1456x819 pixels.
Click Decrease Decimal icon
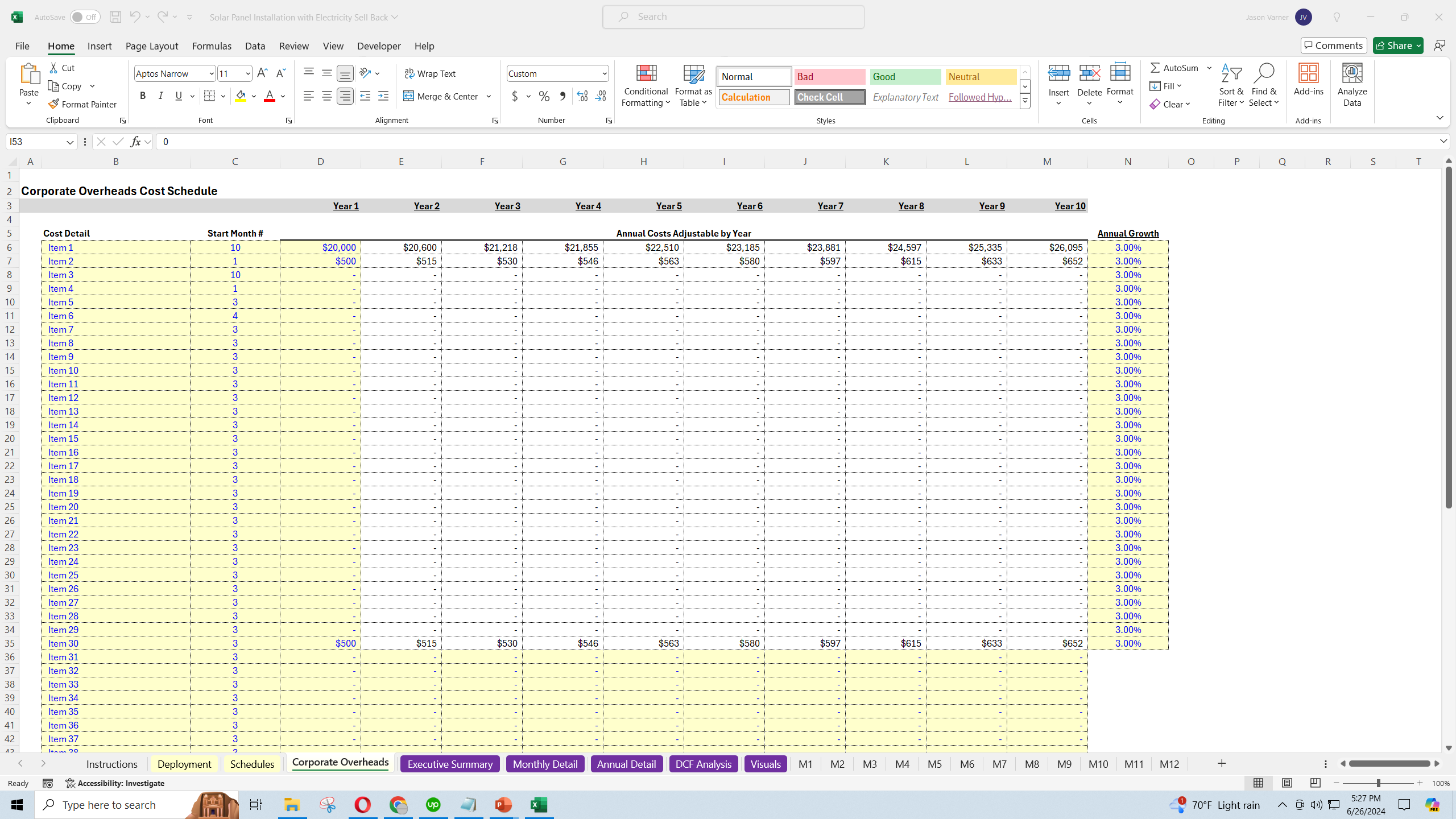(x=601, y=96)
